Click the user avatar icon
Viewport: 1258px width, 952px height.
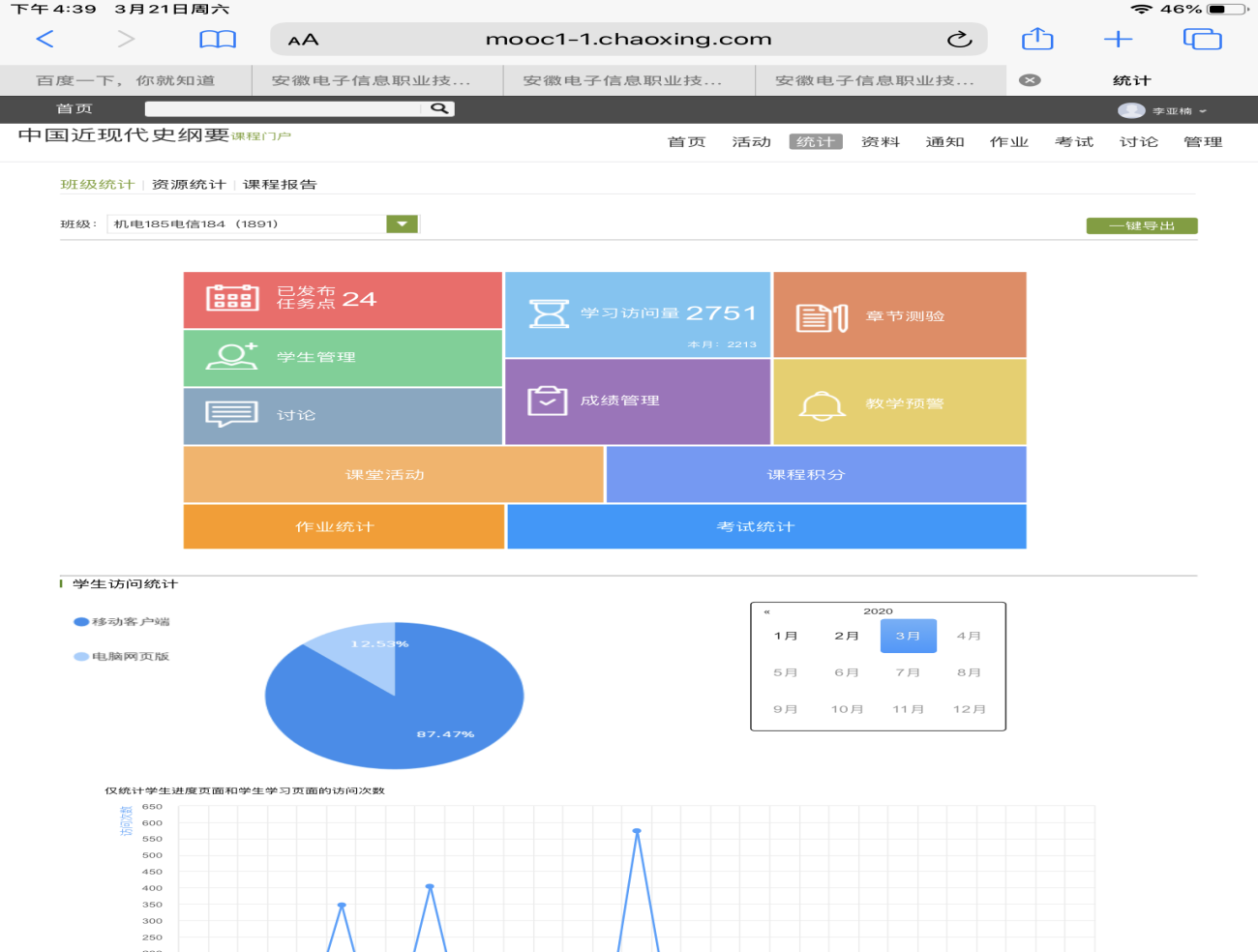click(1131, 110)
